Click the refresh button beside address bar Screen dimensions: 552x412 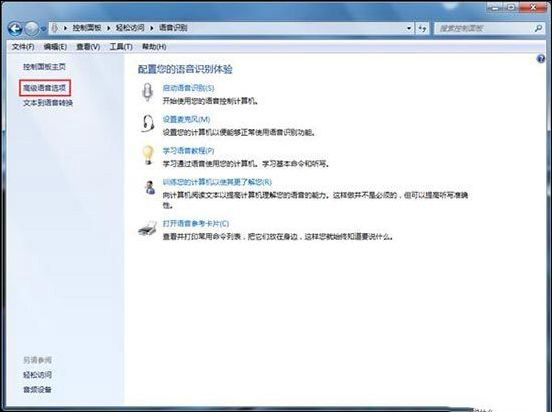click(422, 28)
